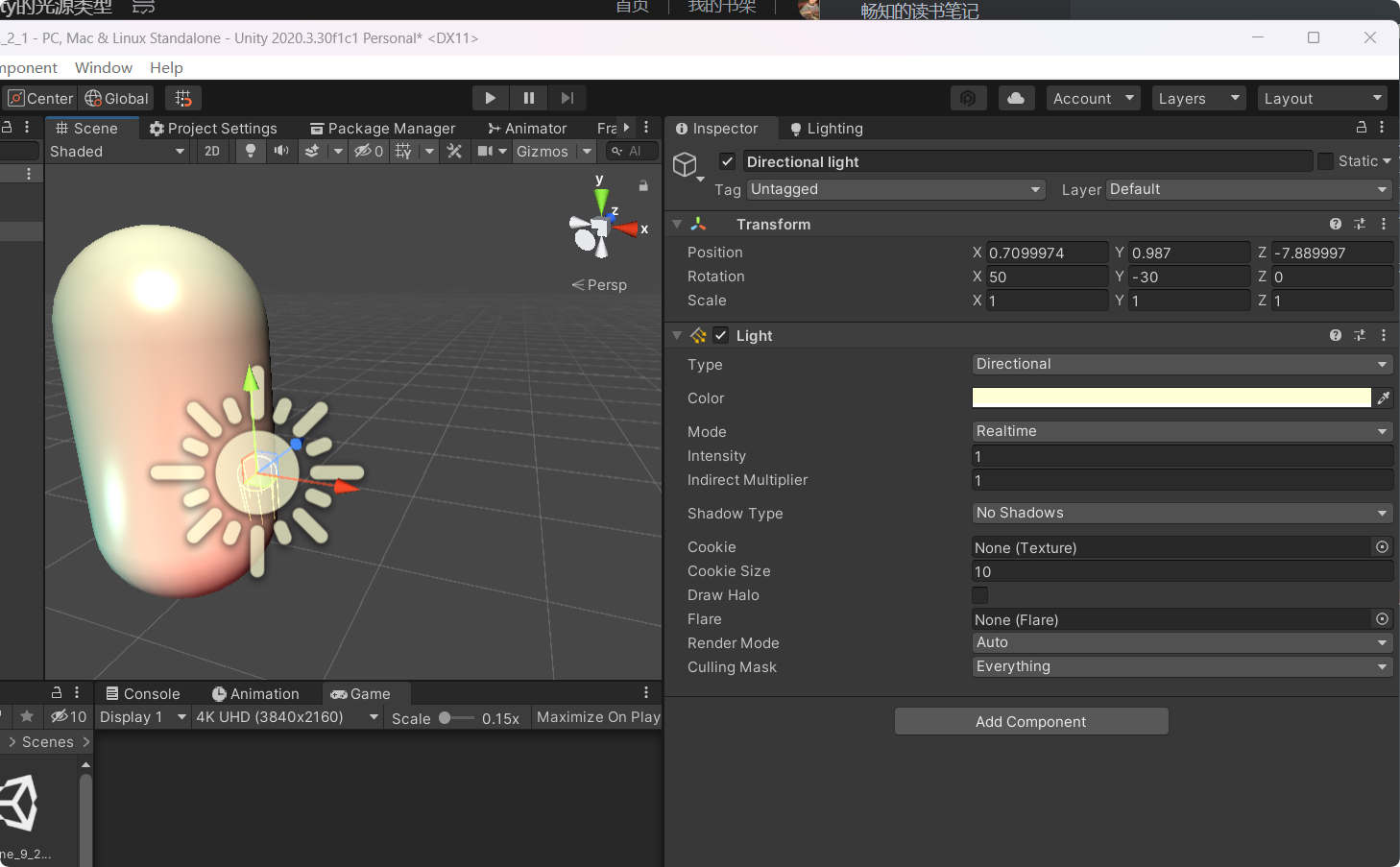The width and height of the screenshot is (1400, 867).
Task: Toggle hidden objects visibility icon
Action: click(x=369, y=151)
